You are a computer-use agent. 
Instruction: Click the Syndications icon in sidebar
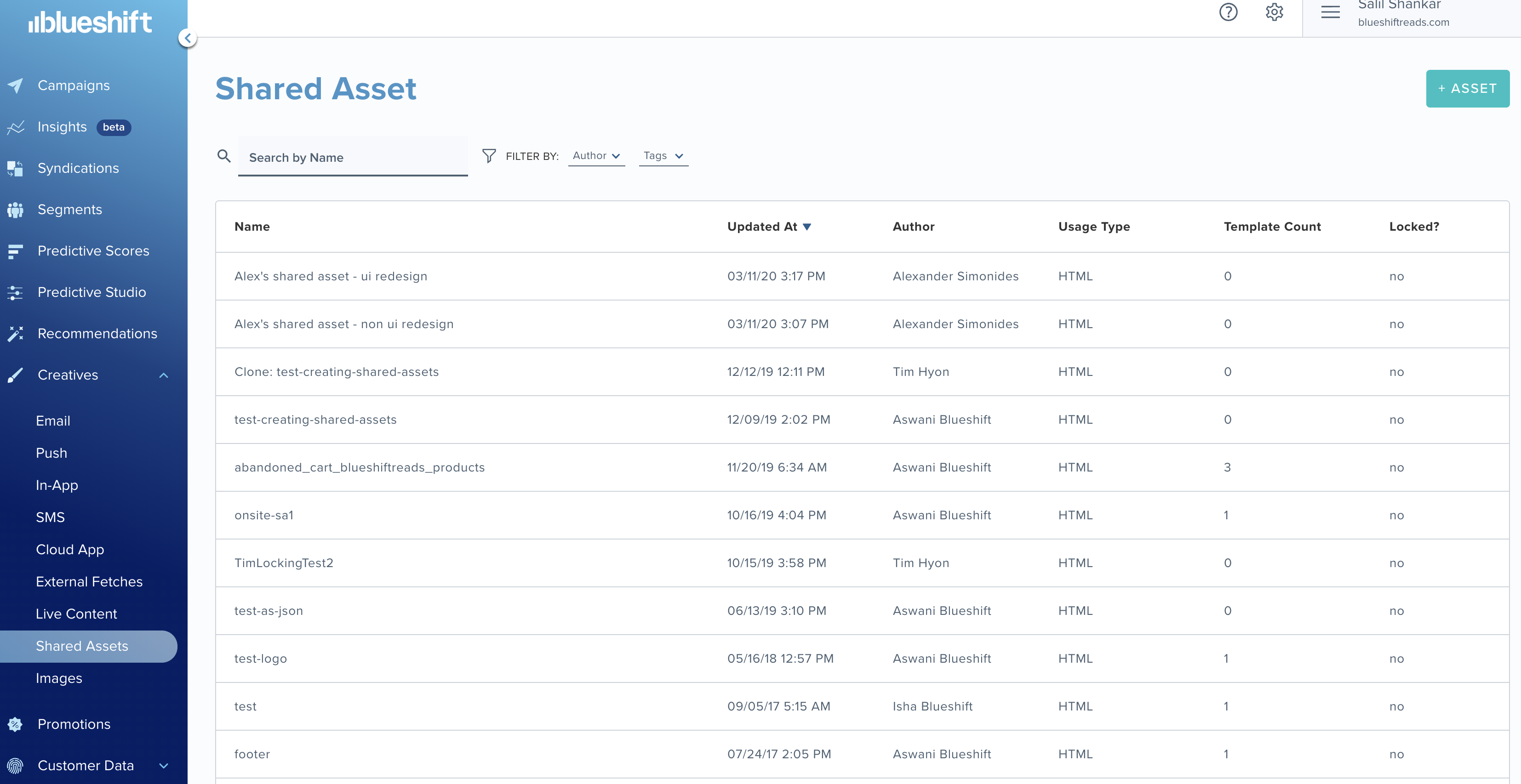(x=15, y=168)
